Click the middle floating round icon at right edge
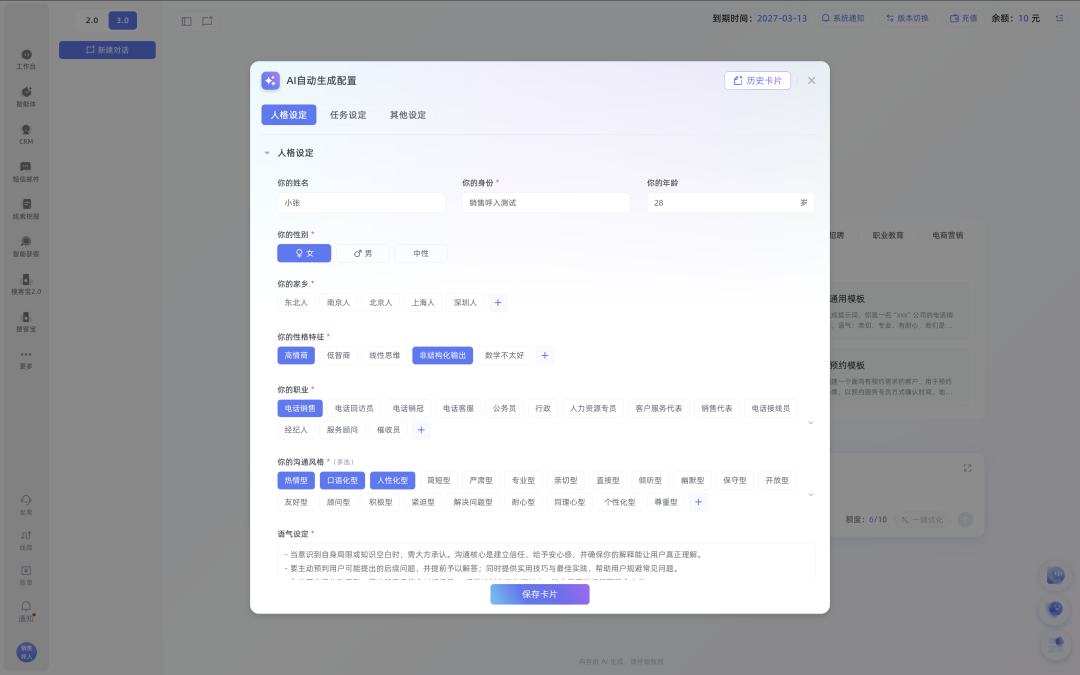The width and height of the screenshot is (1080, 675). 1055,609
